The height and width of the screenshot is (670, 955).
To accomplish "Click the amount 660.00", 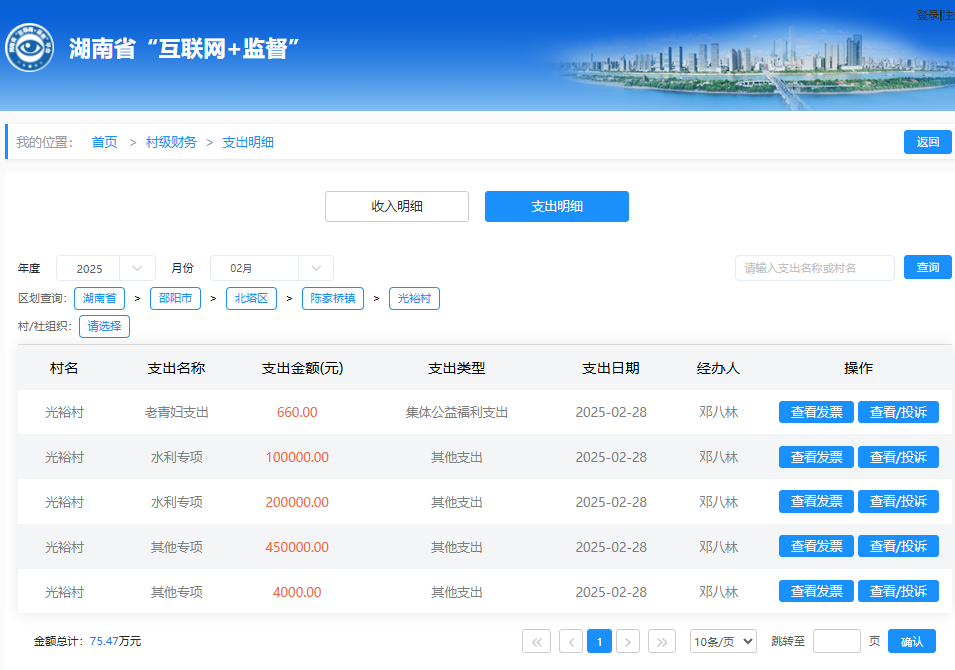I will [x=297, y=412].
